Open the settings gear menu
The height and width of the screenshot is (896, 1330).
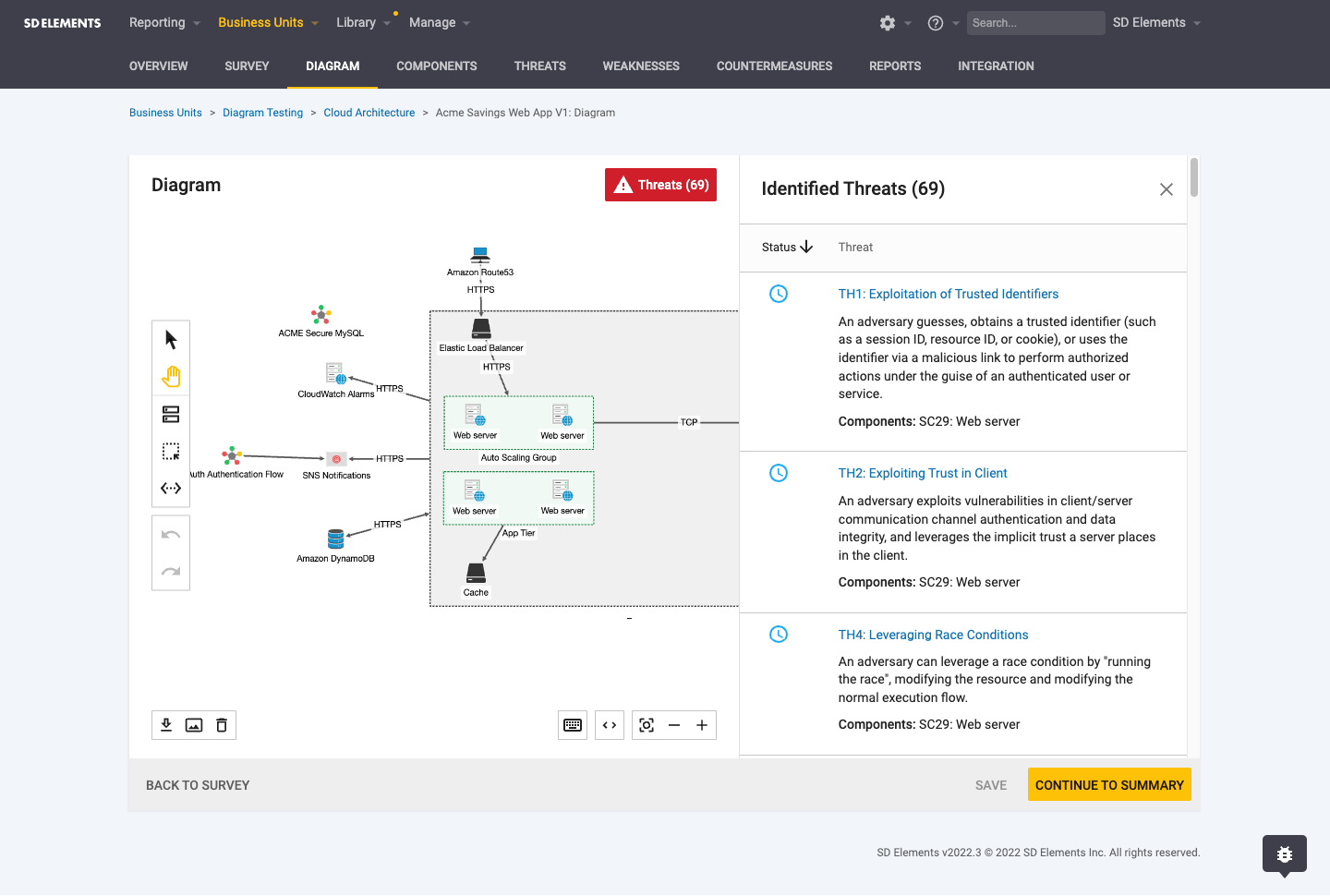(x=888, y=23)
